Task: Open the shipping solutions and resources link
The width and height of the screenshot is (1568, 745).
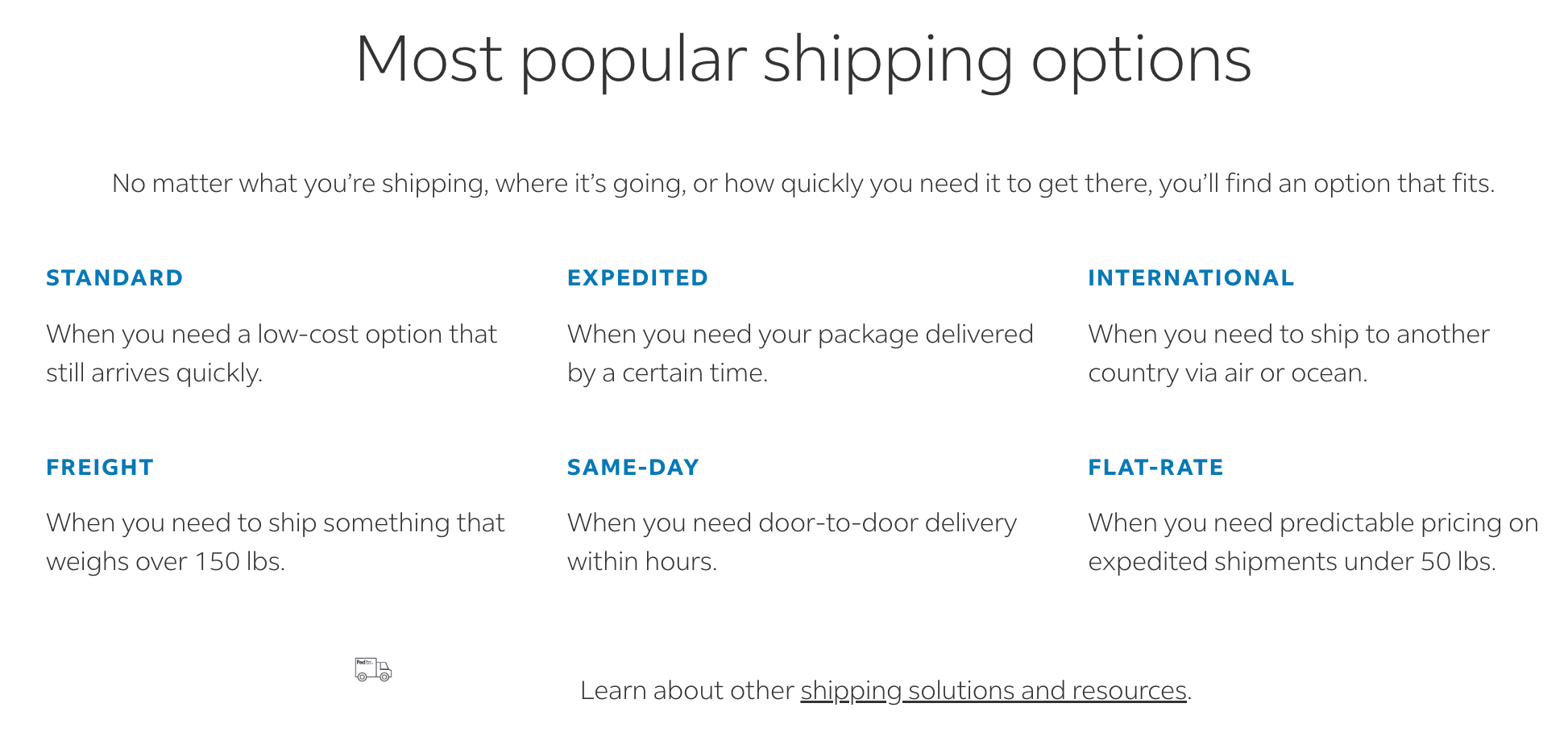Action: [993, 691]
